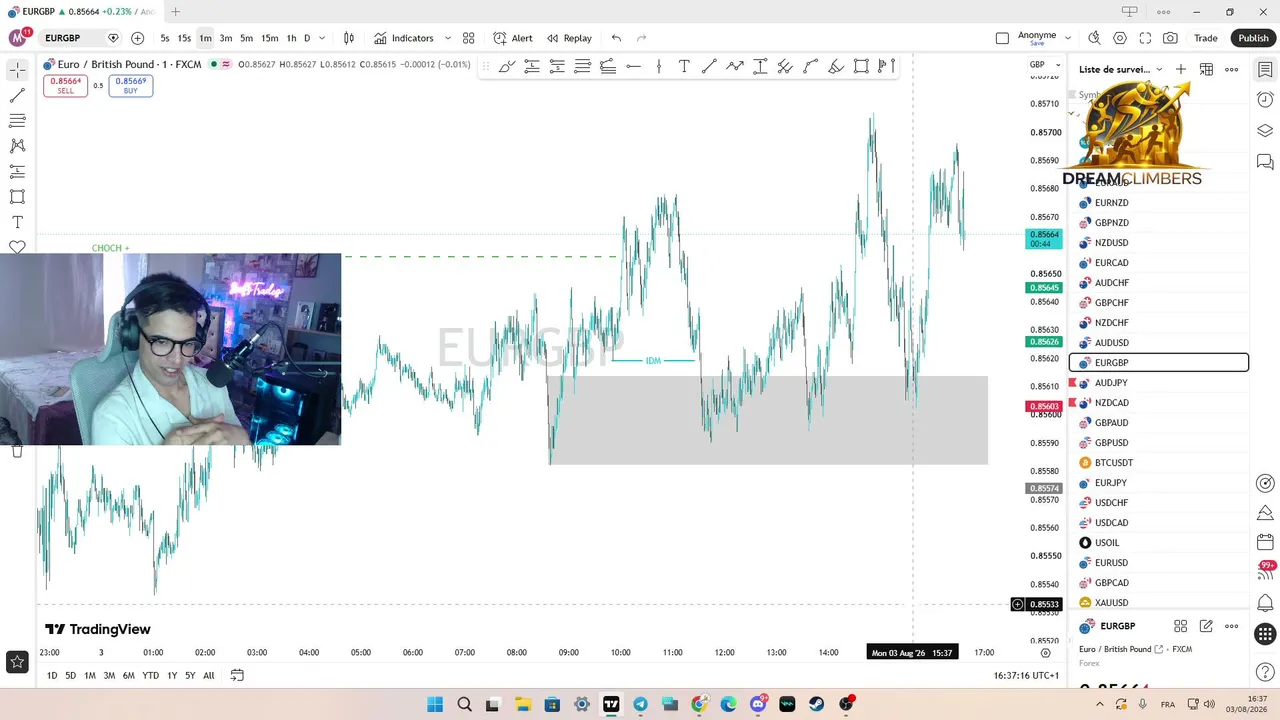Image resolution: width=1280 pixels, height=720 pixels.
Task: Click the SELL price button
Action: 65,86
